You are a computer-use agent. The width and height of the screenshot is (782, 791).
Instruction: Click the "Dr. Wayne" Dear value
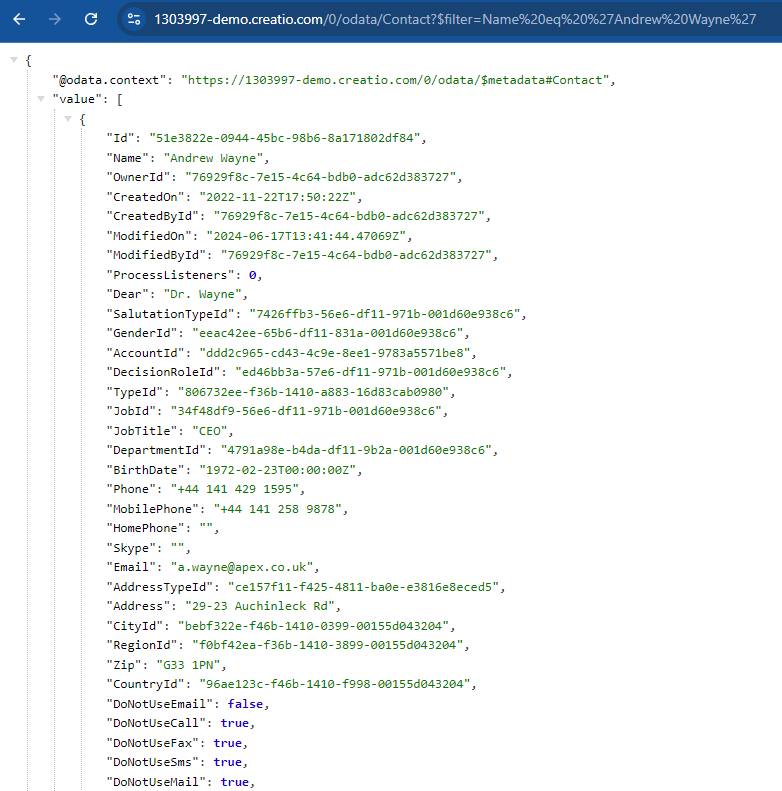202,294
